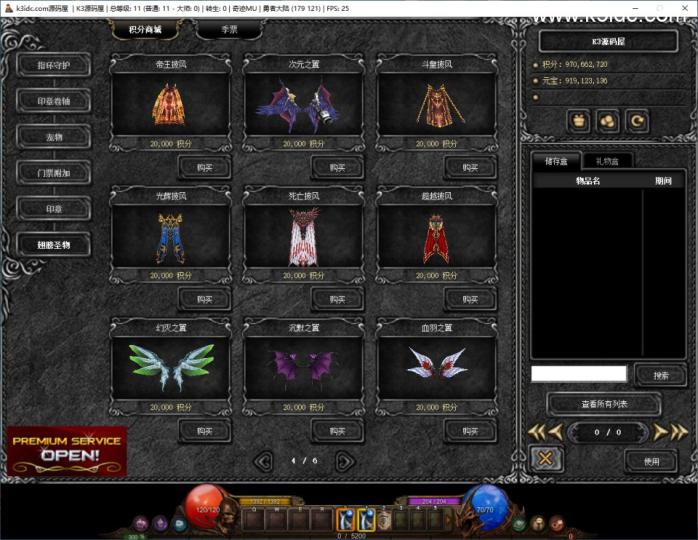Click the R potion hotkey slot
The width and height of the screenshot is (698, 540).
(322, 520)
